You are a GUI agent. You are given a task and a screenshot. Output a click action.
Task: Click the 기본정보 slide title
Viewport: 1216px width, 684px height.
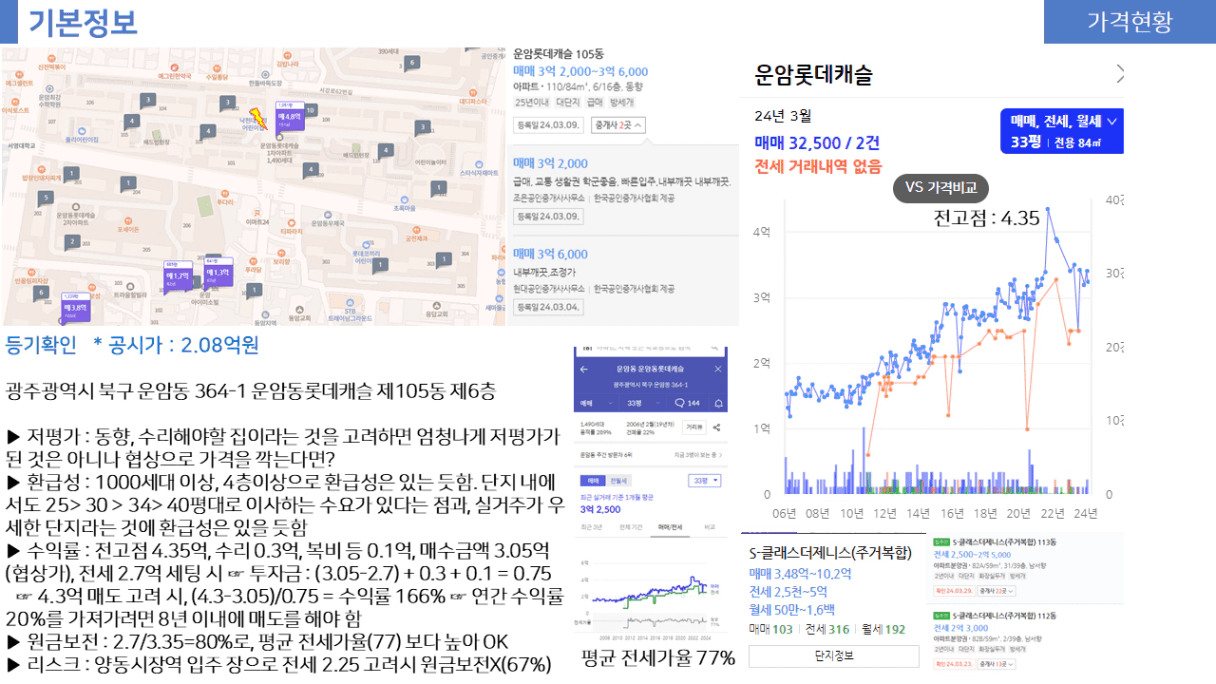83,21
